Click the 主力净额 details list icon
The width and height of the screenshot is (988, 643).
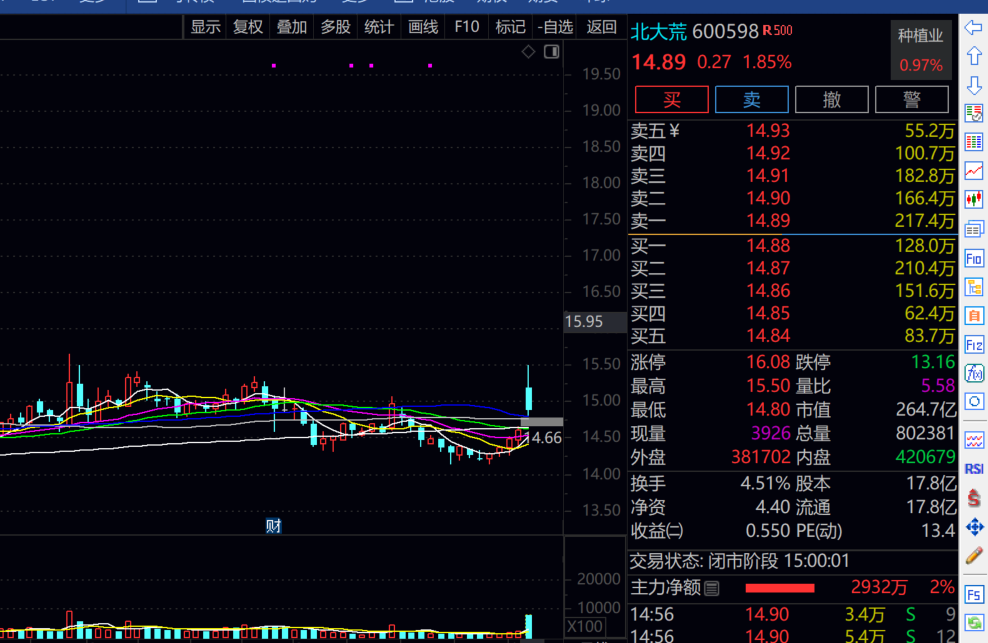pos(712,589)
